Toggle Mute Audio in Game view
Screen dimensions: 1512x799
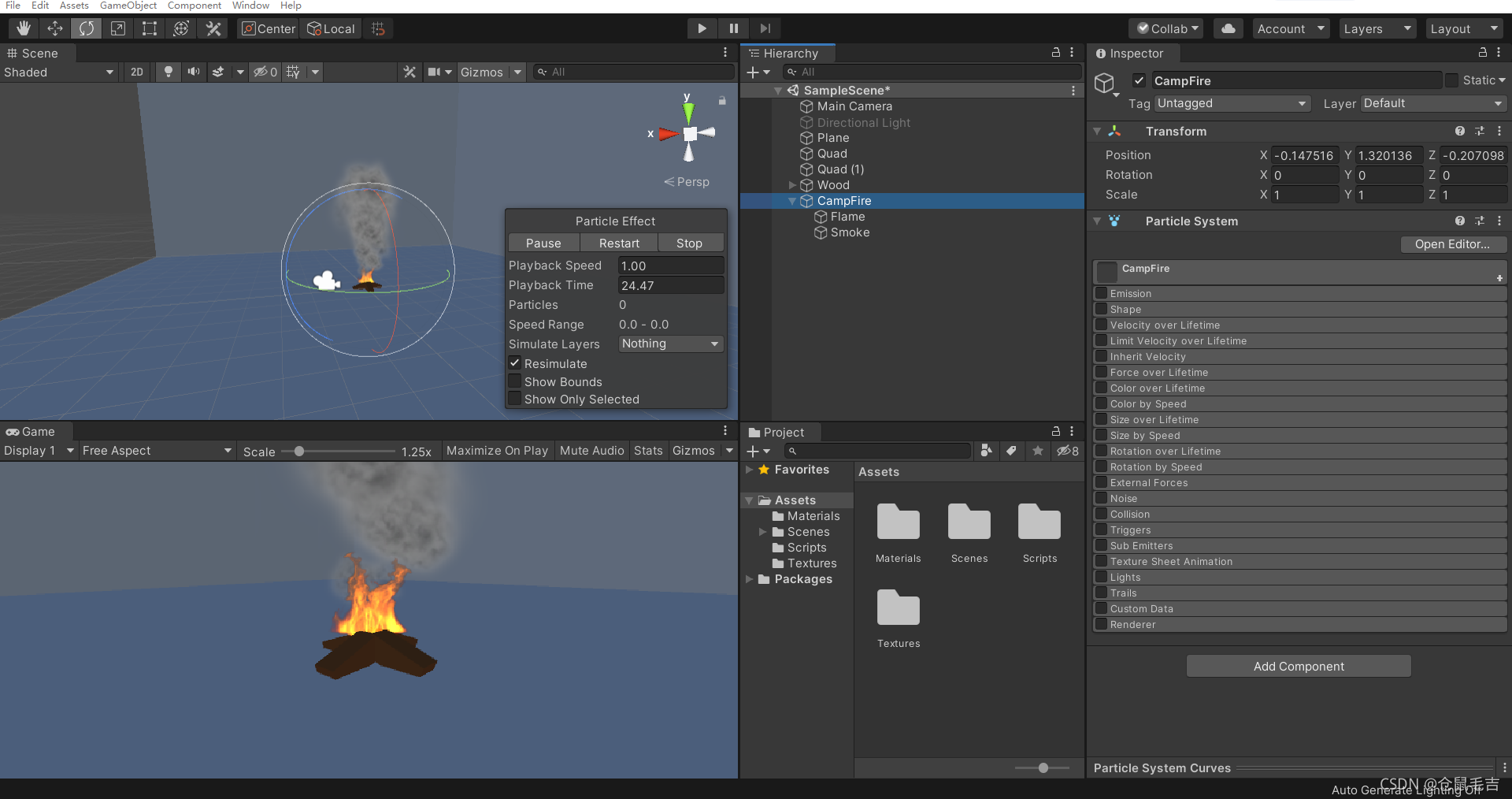tap(591, 451)
